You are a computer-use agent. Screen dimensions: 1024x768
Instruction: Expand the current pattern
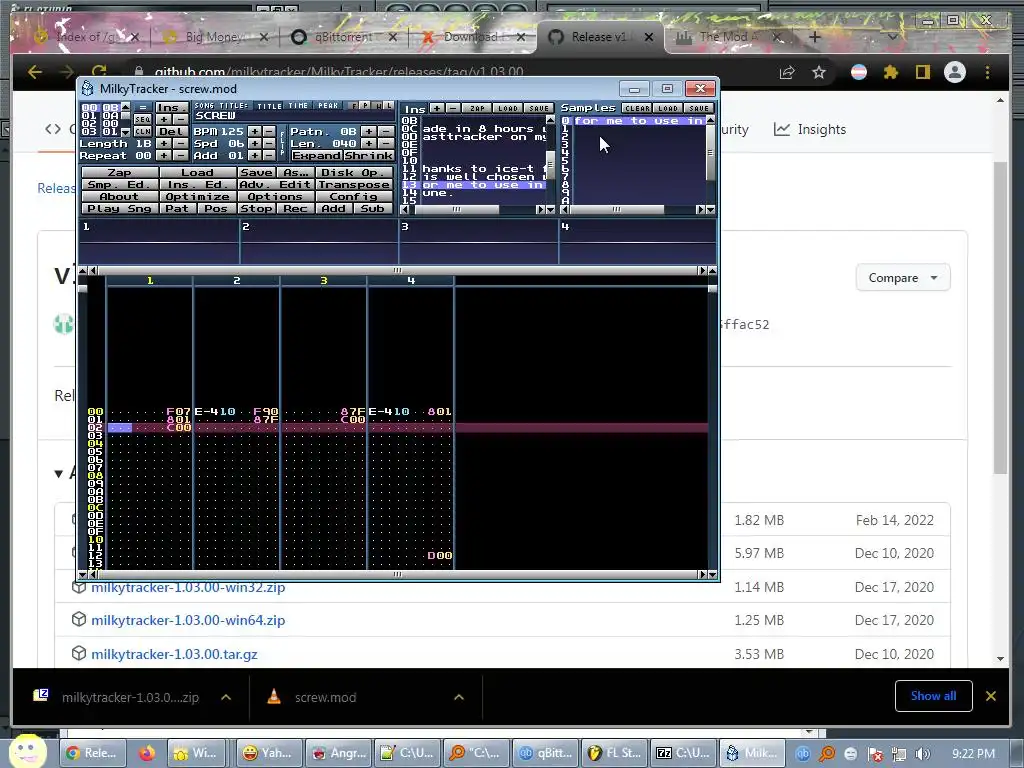pos(317,155)
